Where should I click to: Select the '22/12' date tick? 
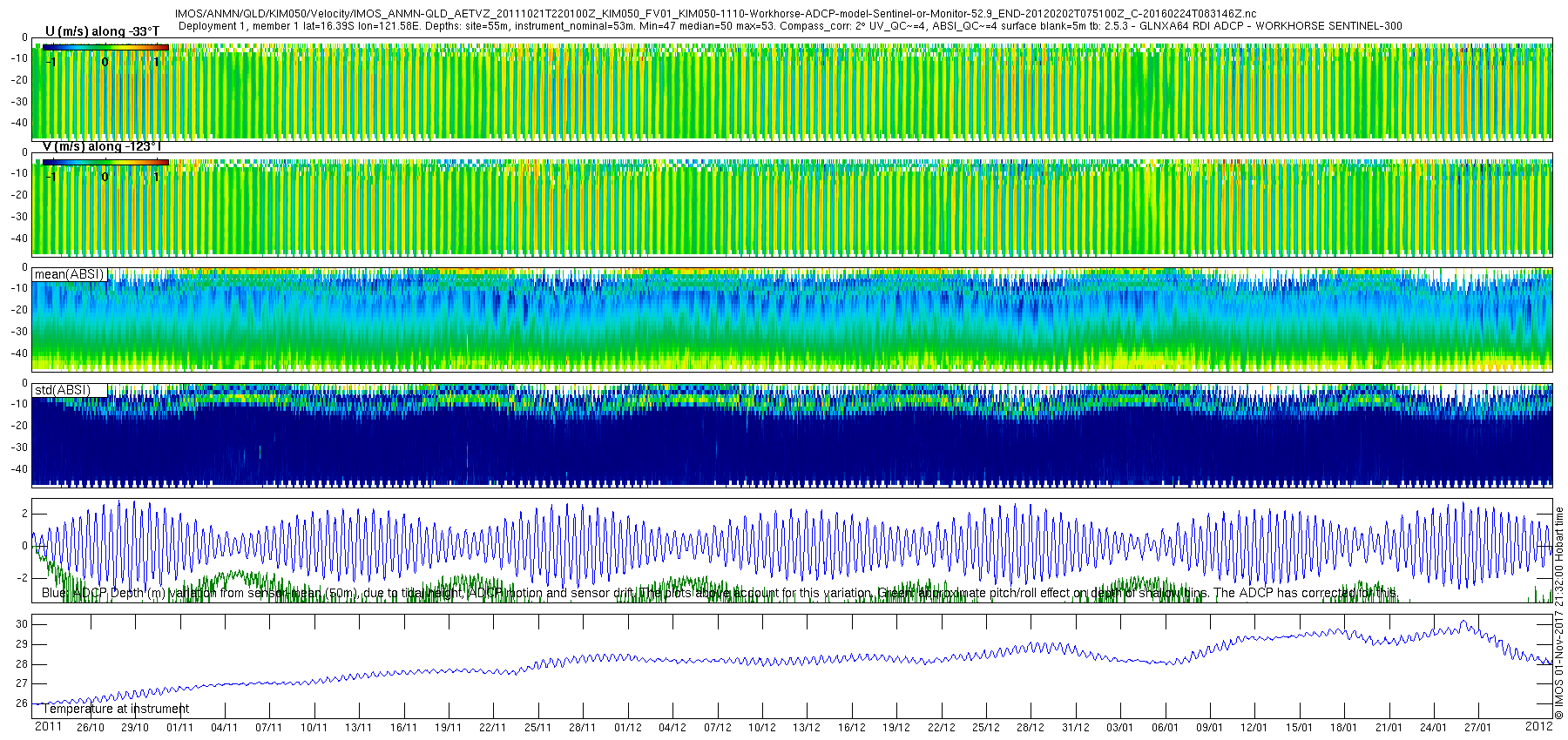(942, 728)
